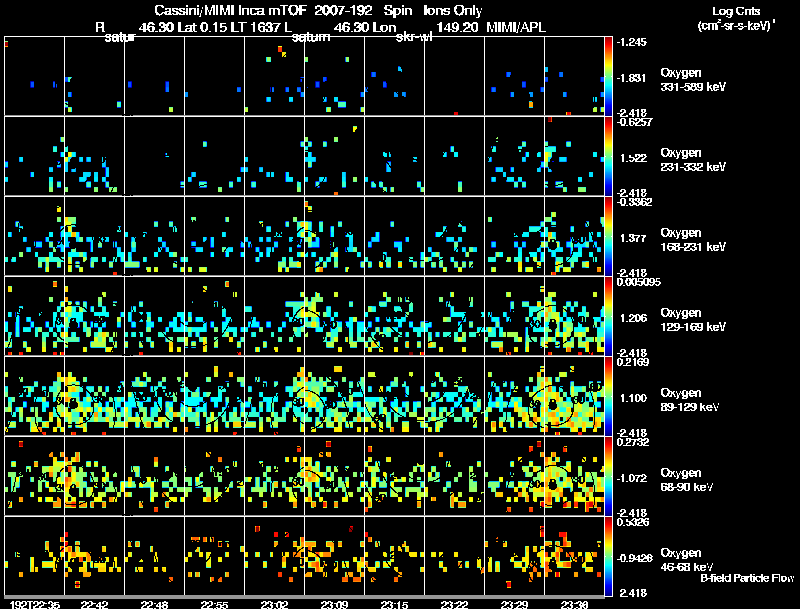Click the color bar beside 89-129 keV row
800x609 pixels.
tap(608, 396)
